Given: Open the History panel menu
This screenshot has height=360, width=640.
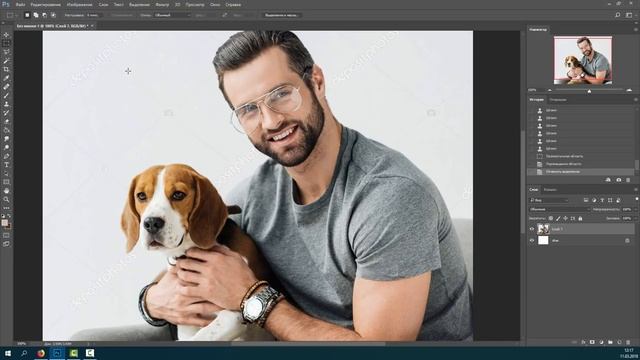Looking at the screenshot, I should click(x=636, y=99).
